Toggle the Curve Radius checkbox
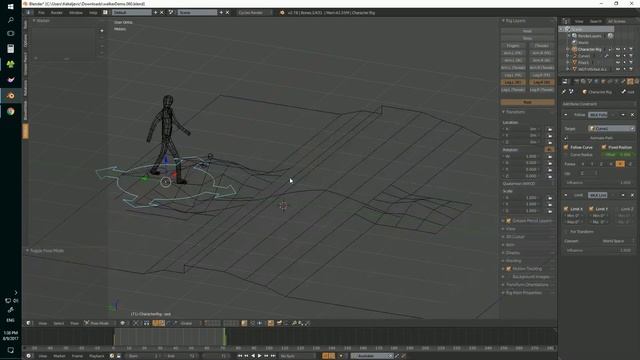This screenshot has height=360, width=640. click(x=566, y=155)
